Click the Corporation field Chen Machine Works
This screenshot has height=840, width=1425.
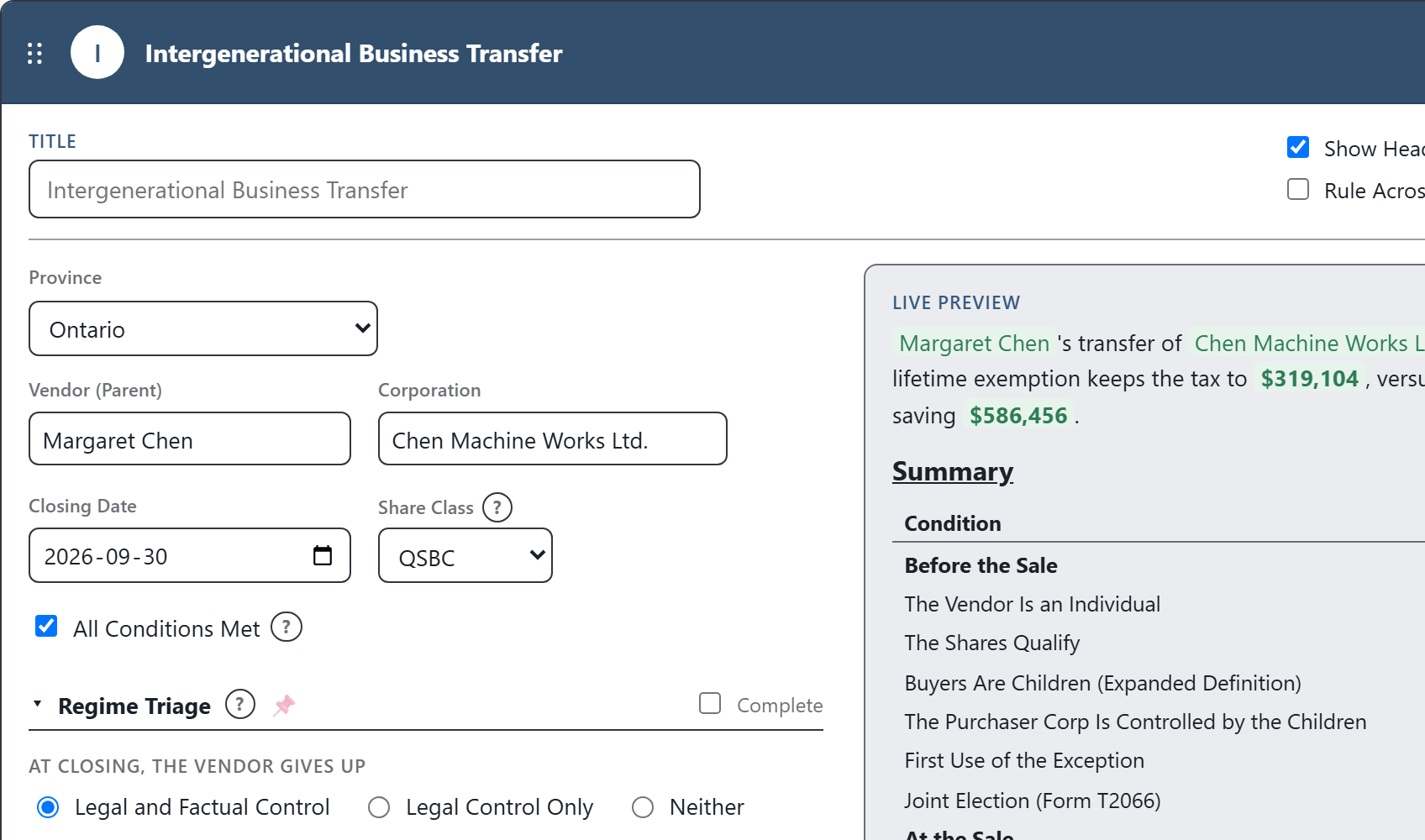coord(553,438)
